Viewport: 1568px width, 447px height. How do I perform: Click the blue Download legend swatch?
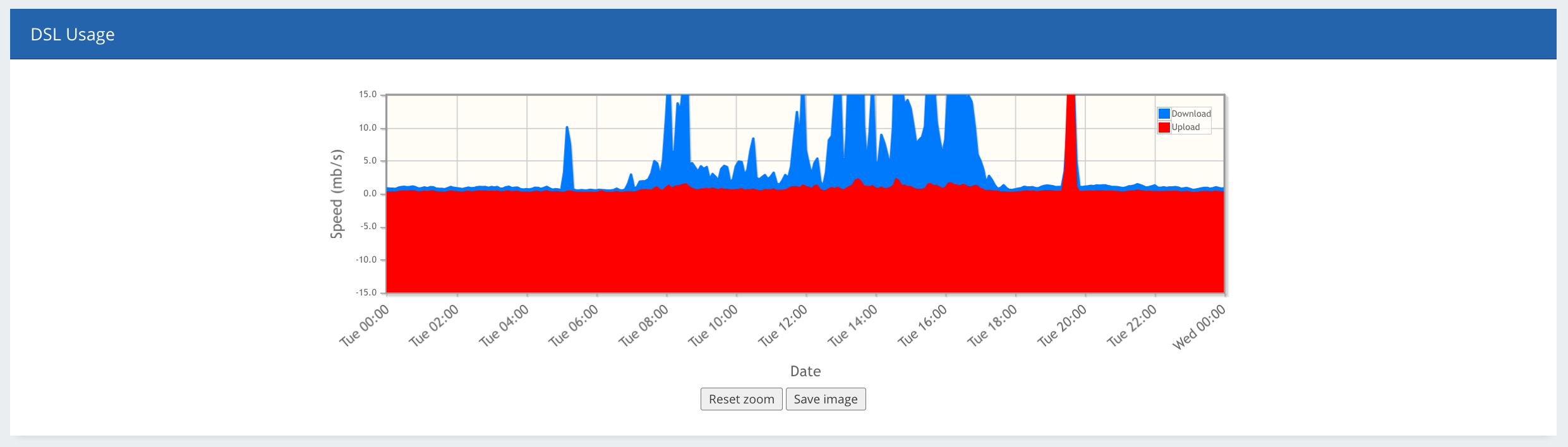[x=1164, y=114]
